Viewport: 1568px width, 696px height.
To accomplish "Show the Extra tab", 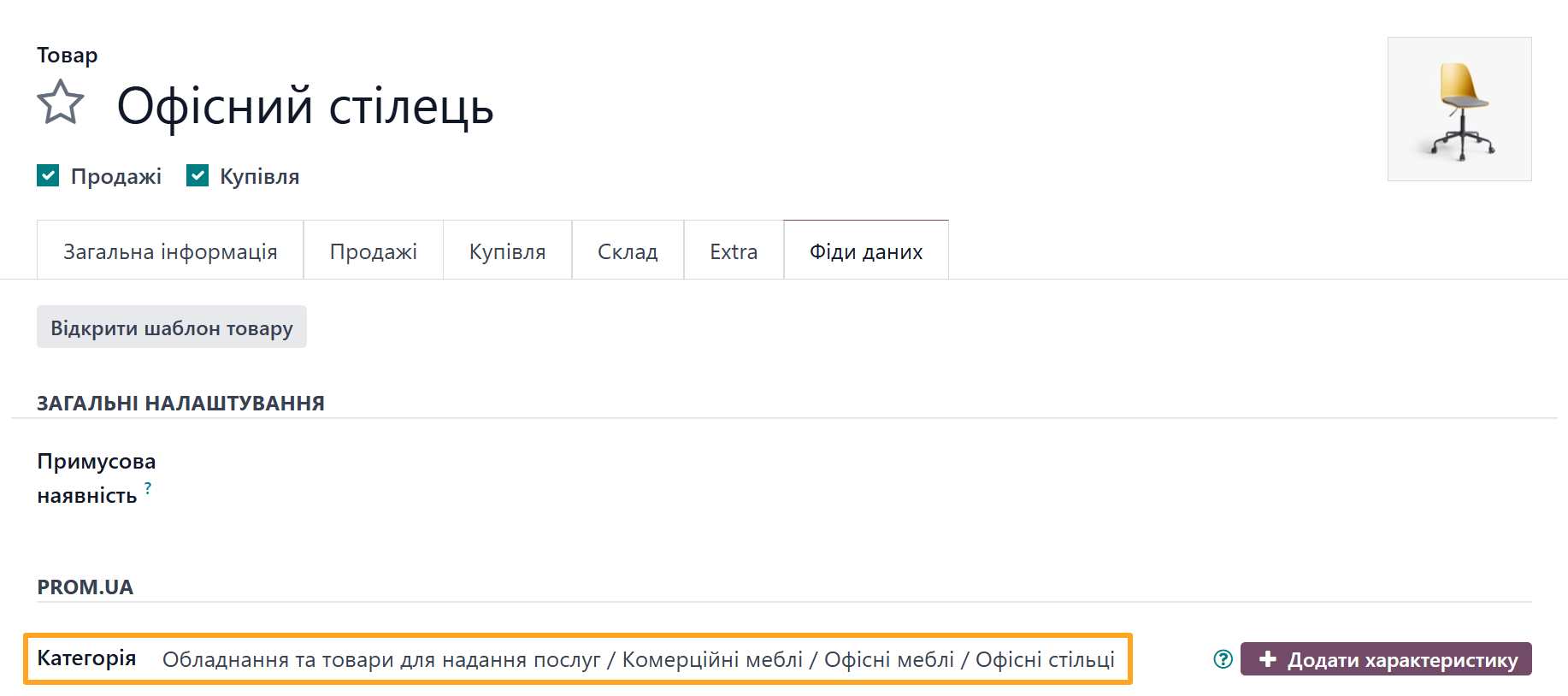I will (734, 251).
